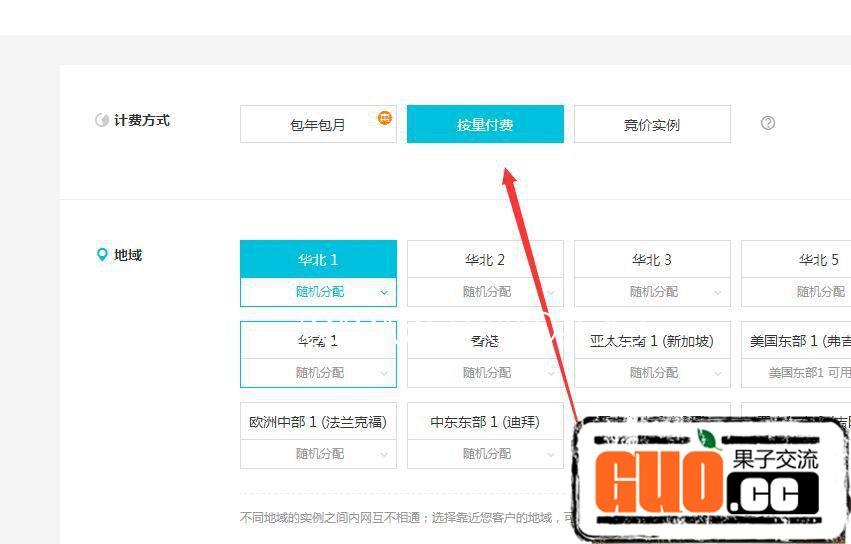Select 包年包月 billing method
This screenshot has height=544, width=851.
(x=318, y=125)
